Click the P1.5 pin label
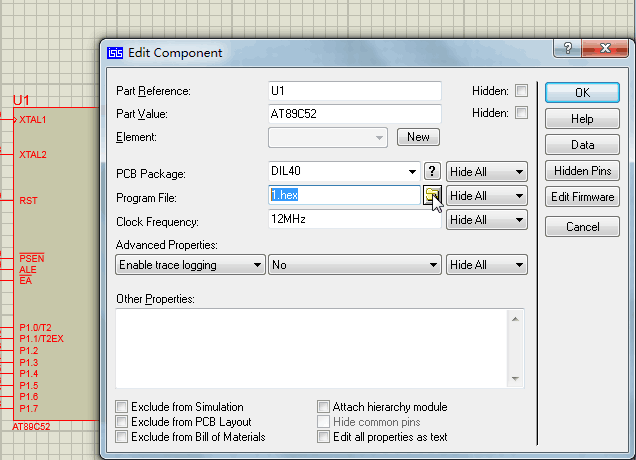Image resolution: width=636 pixels, height=460 pixels. (29, 385)
